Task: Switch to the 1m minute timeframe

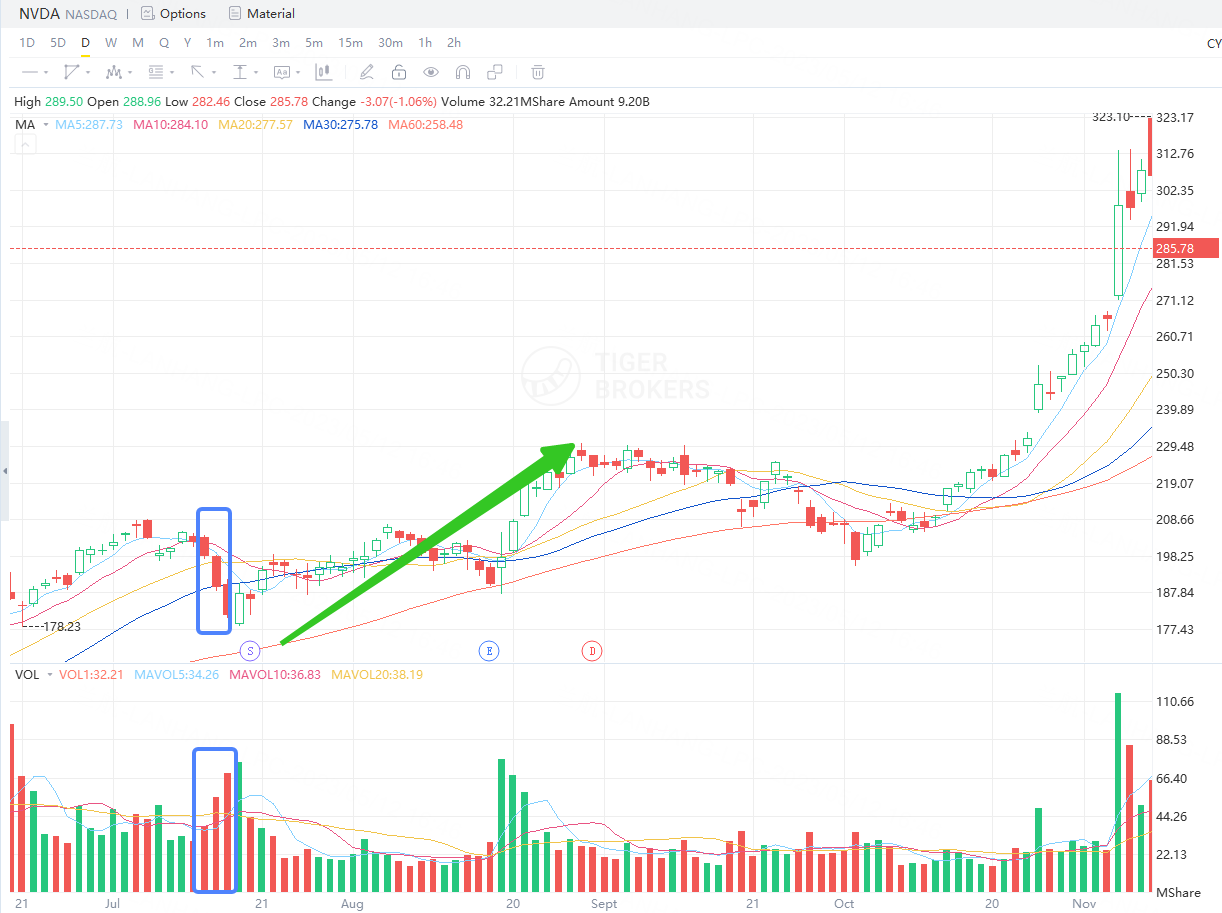Action: point(215,42)
